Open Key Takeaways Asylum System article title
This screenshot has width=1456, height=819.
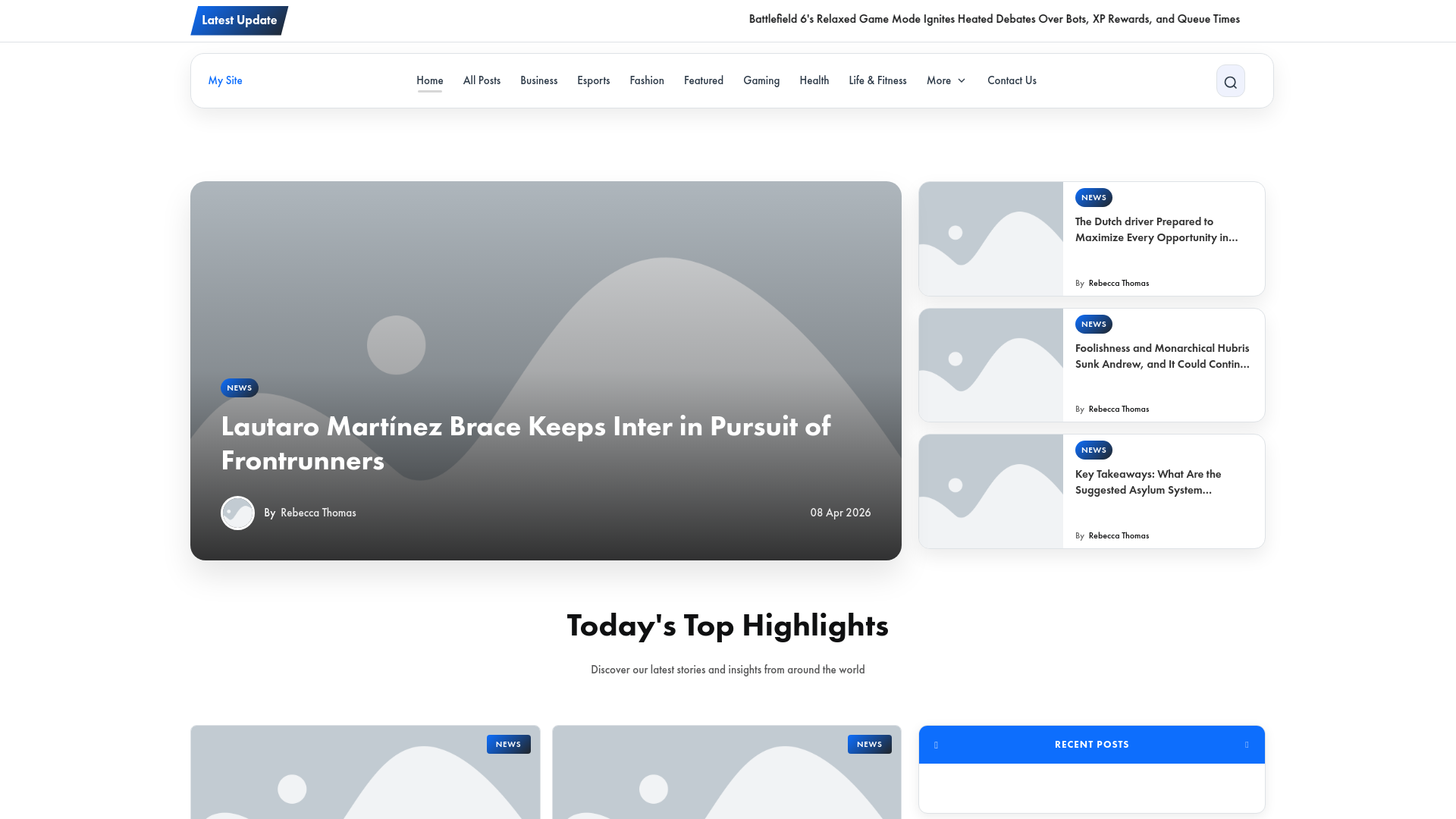[x=1147, y=482]
